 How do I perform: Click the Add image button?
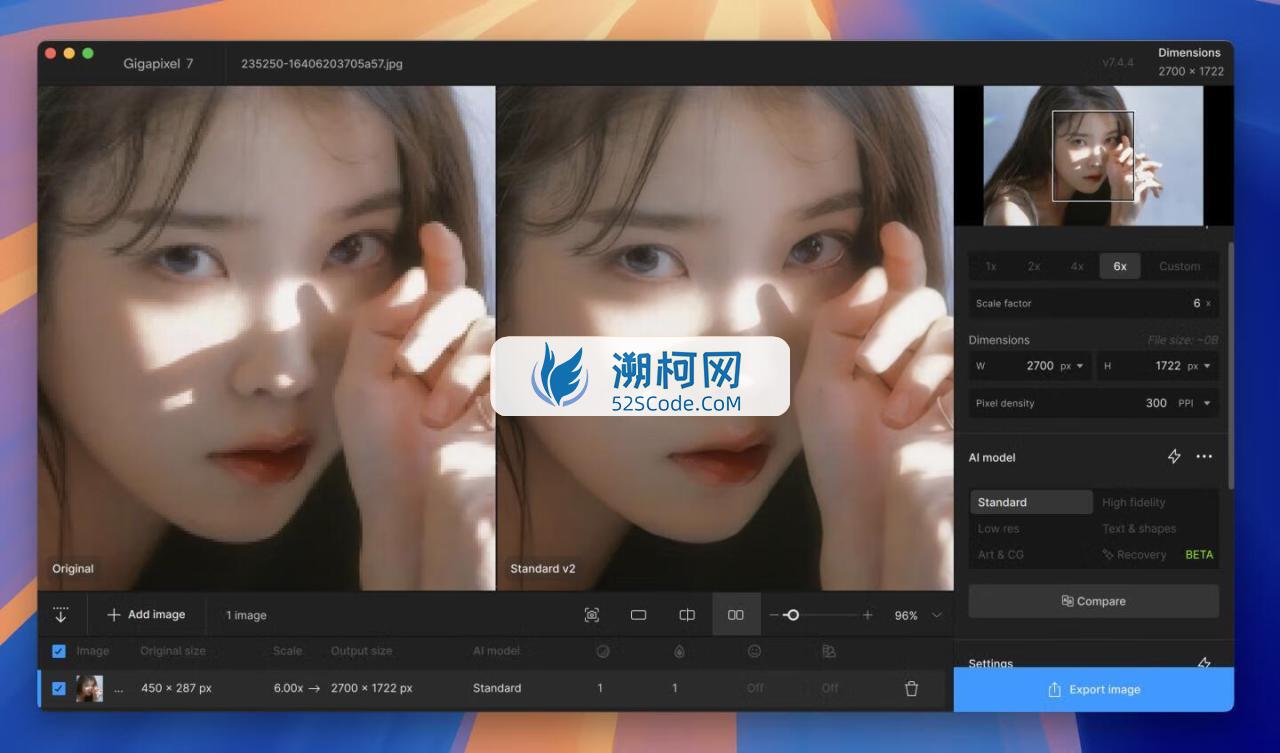point(146,615)
